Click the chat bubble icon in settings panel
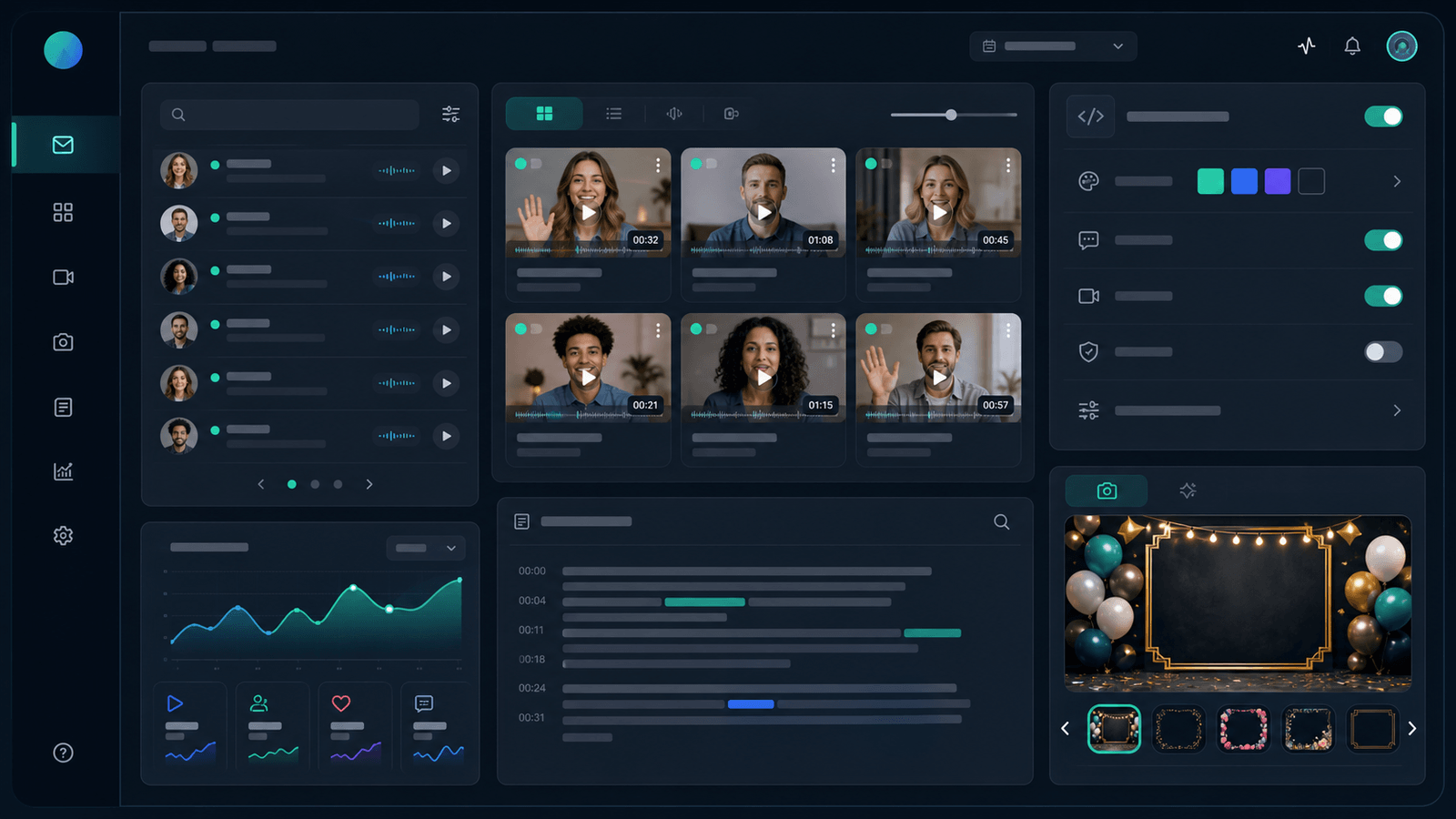The height and width of the screenshot is (819, 1456). [x=1088, y=240]
